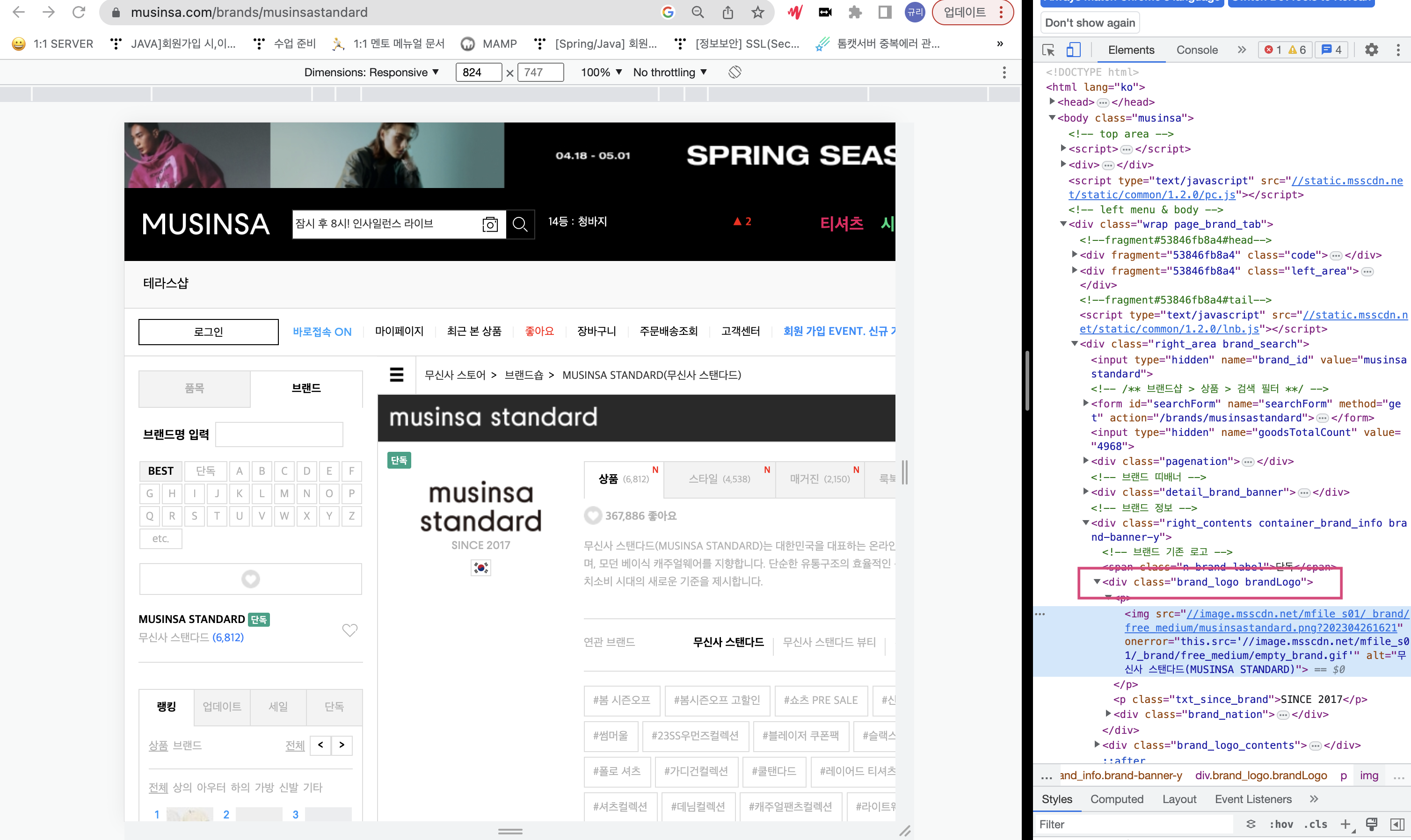Select the inspect element picker icon in DevTools

click(1048, 50)
